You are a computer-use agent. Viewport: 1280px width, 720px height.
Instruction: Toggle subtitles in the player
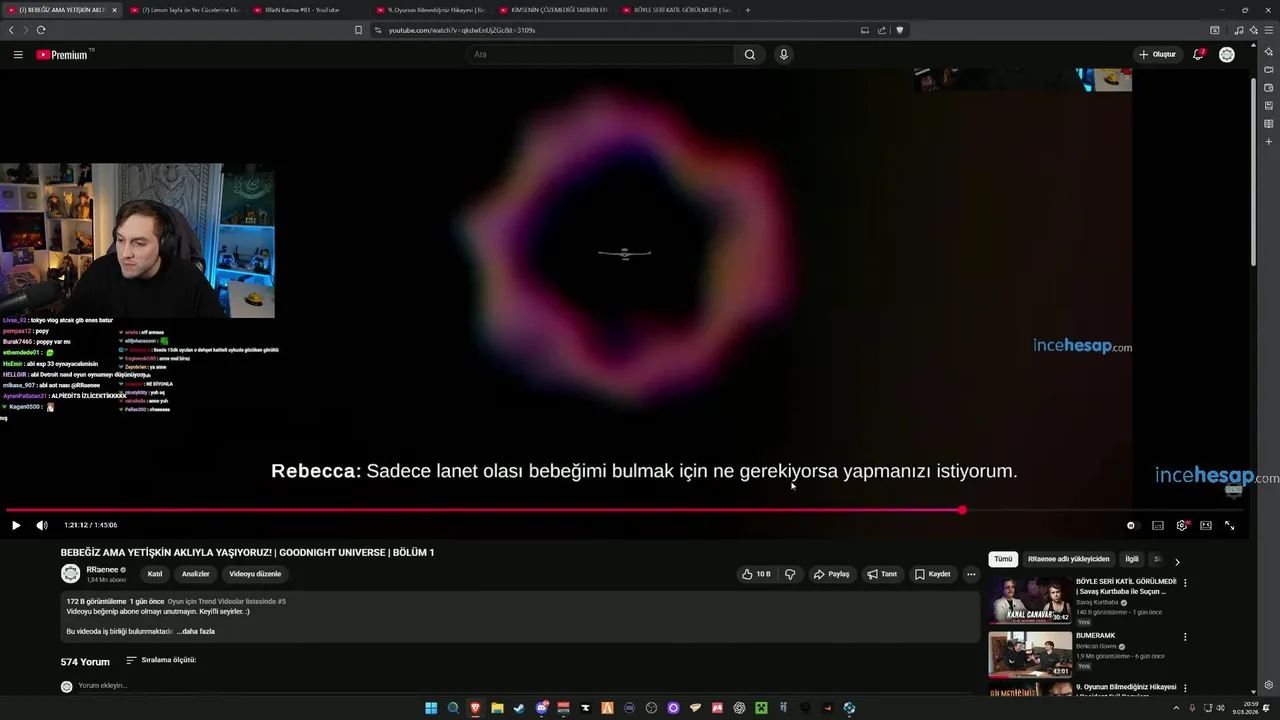pyautogui.click(x=1158, y=526)
